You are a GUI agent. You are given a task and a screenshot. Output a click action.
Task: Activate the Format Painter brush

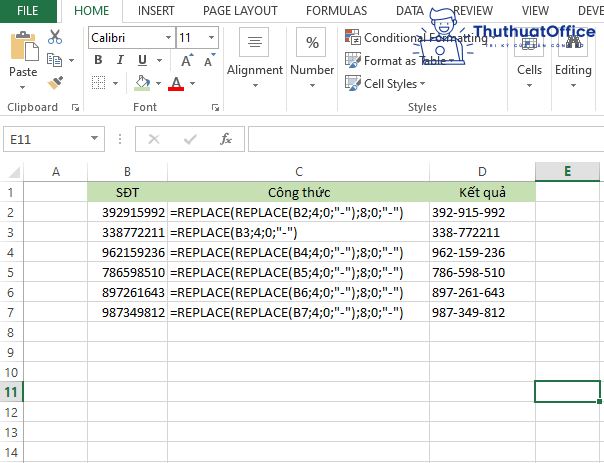pyautogui.click(x=55, y=82)
